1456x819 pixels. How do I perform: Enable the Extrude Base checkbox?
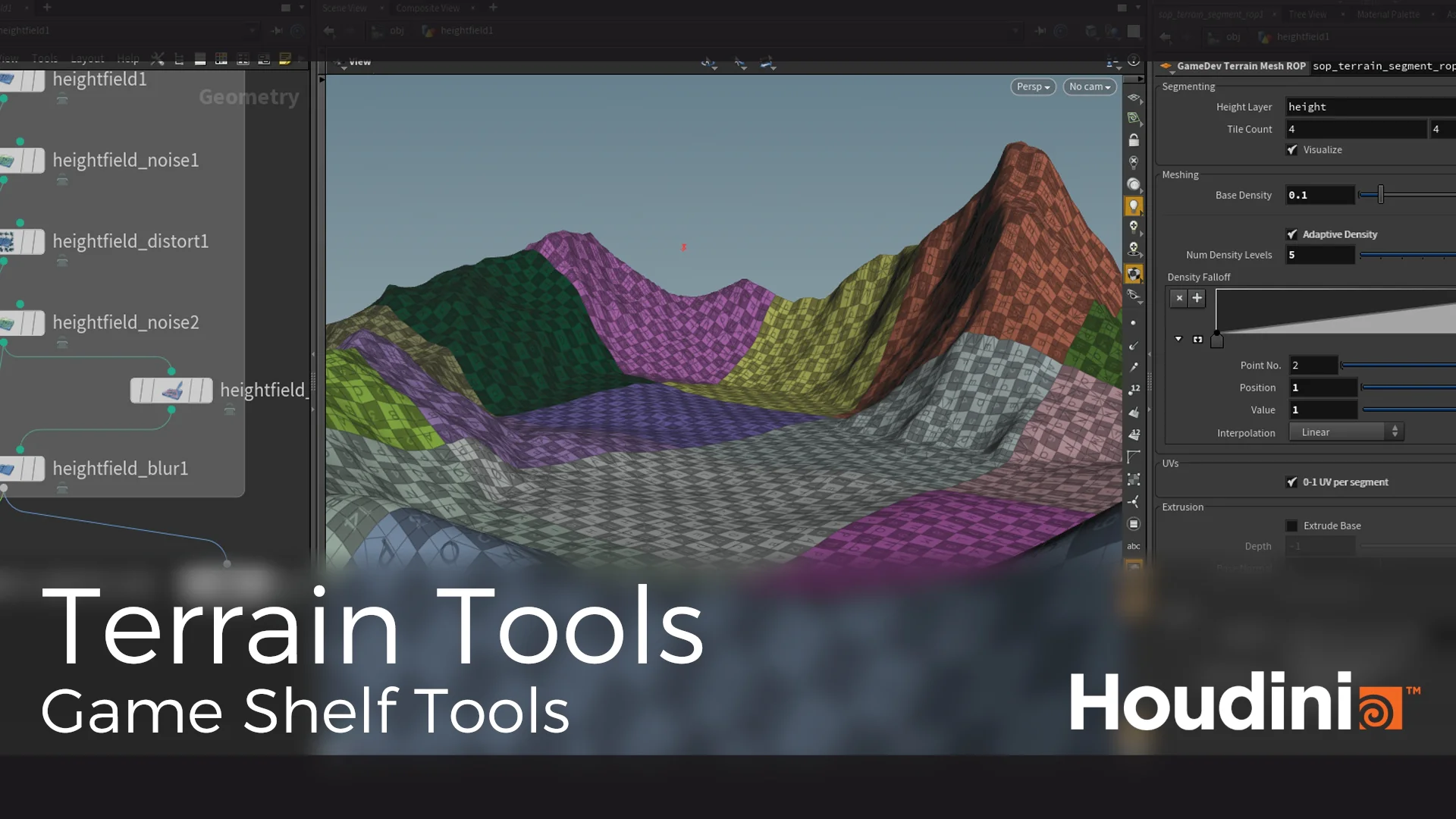point(1292,526)
